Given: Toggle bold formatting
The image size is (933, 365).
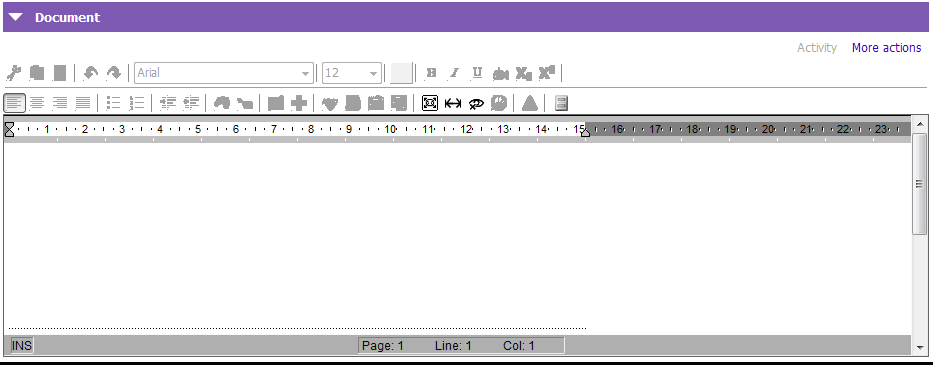Looking at the screenshot, I should tap(431, 73).
